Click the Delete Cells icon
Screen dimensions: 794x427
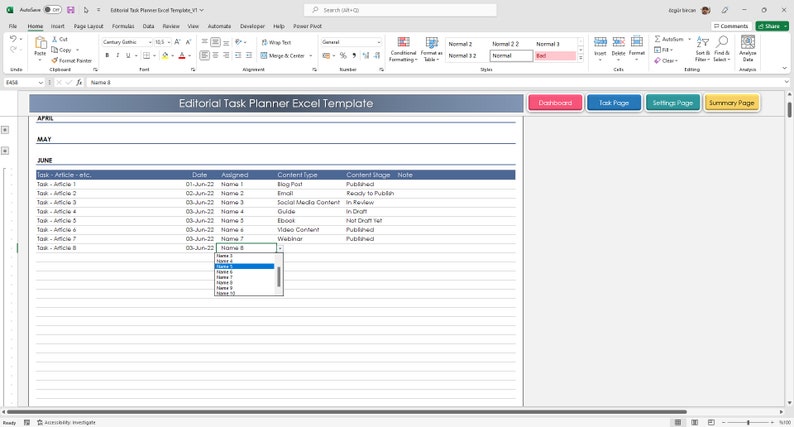pyautogui.click(x=618, y=42)
